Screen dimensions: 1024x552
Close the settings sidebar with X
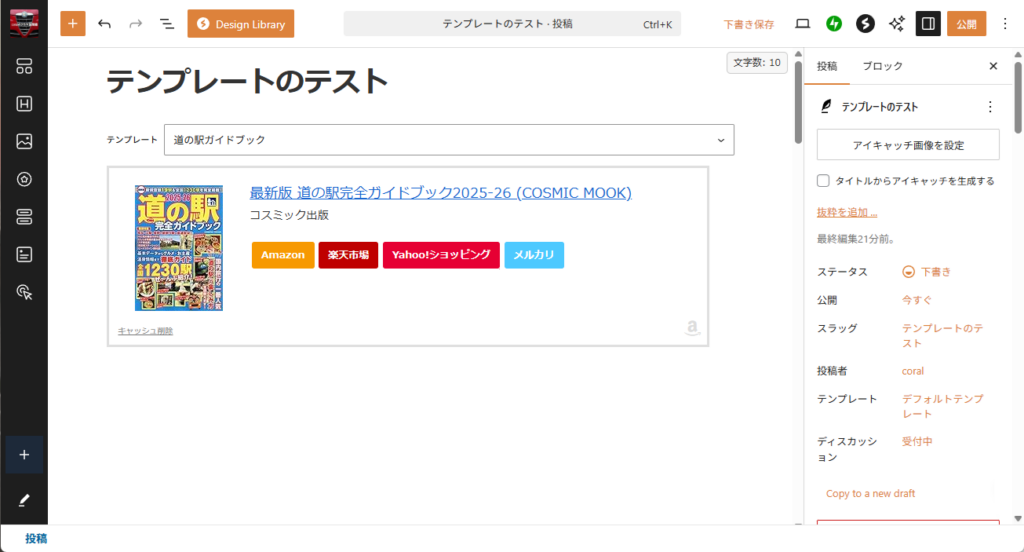point(993,66)
